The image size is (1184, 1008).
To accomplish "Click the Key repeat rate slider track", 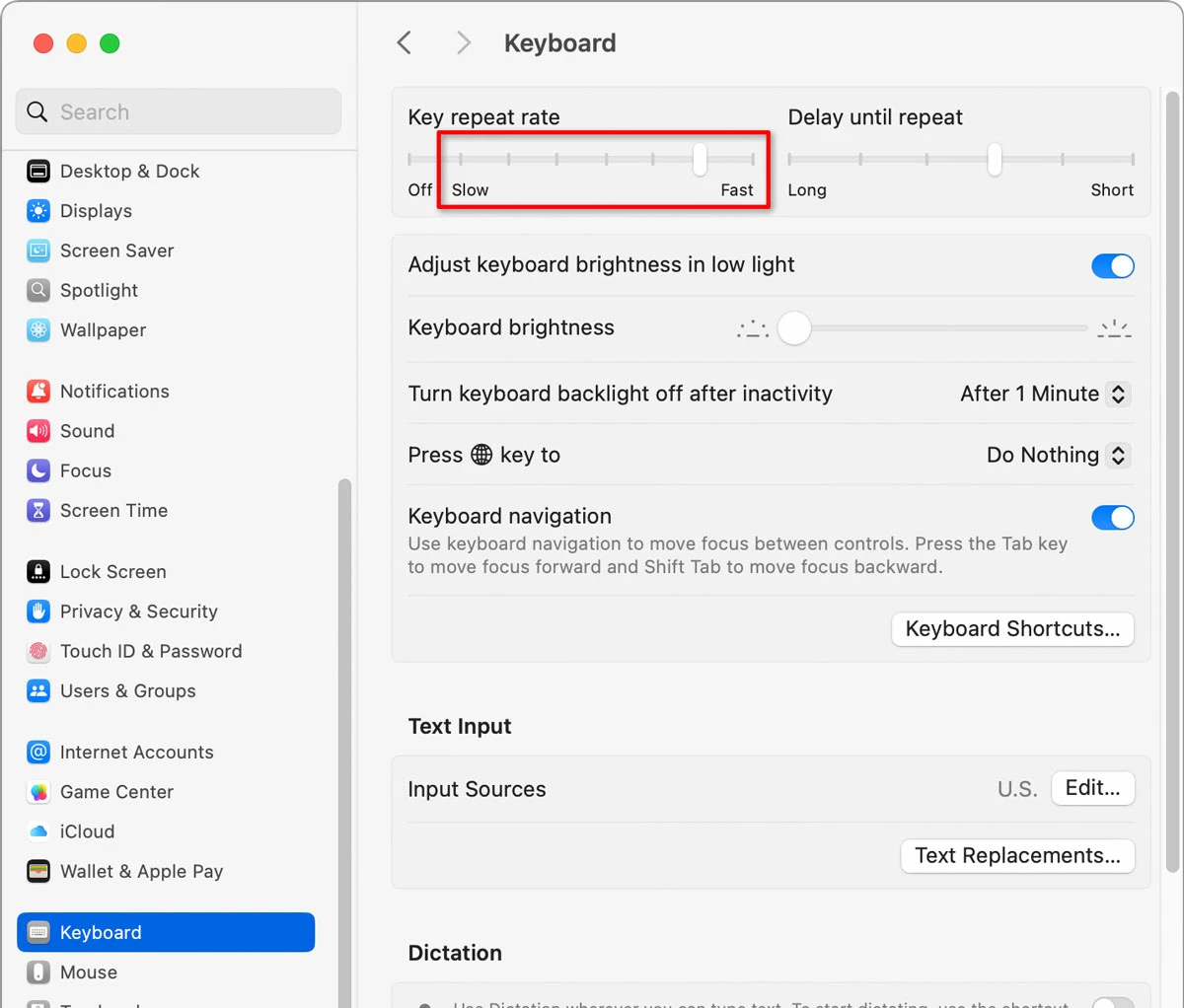I will pyautogui.click(x=581, y=159).
